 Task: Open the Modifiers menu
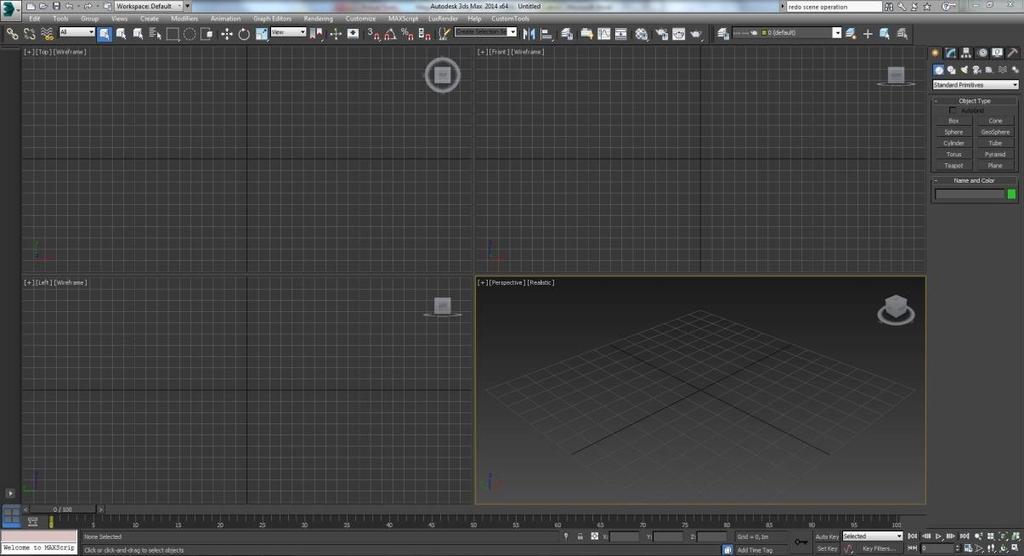[184, 19]
